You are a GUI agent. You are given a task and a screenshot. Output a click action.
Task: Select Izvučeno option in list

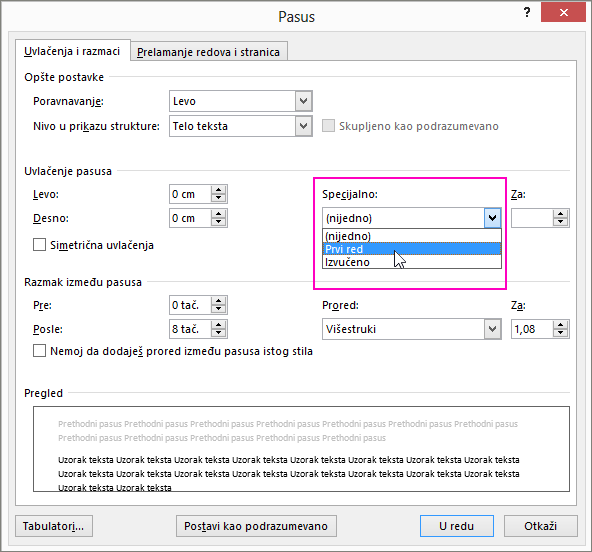(x=412, y=262)
